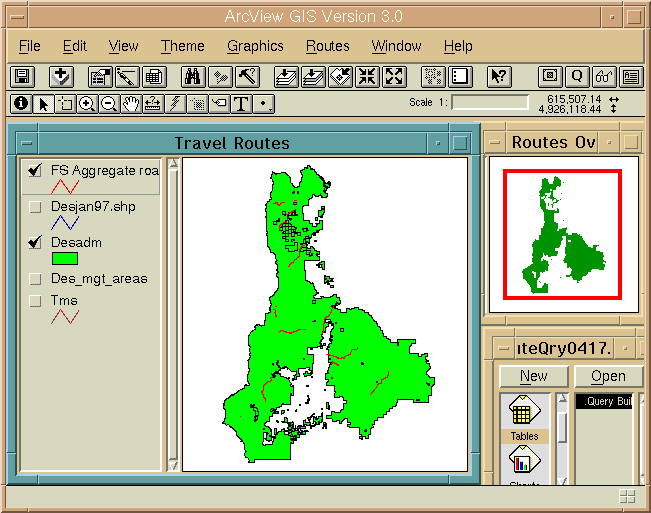Click the Clear Selected Features icon

(460, 77)
